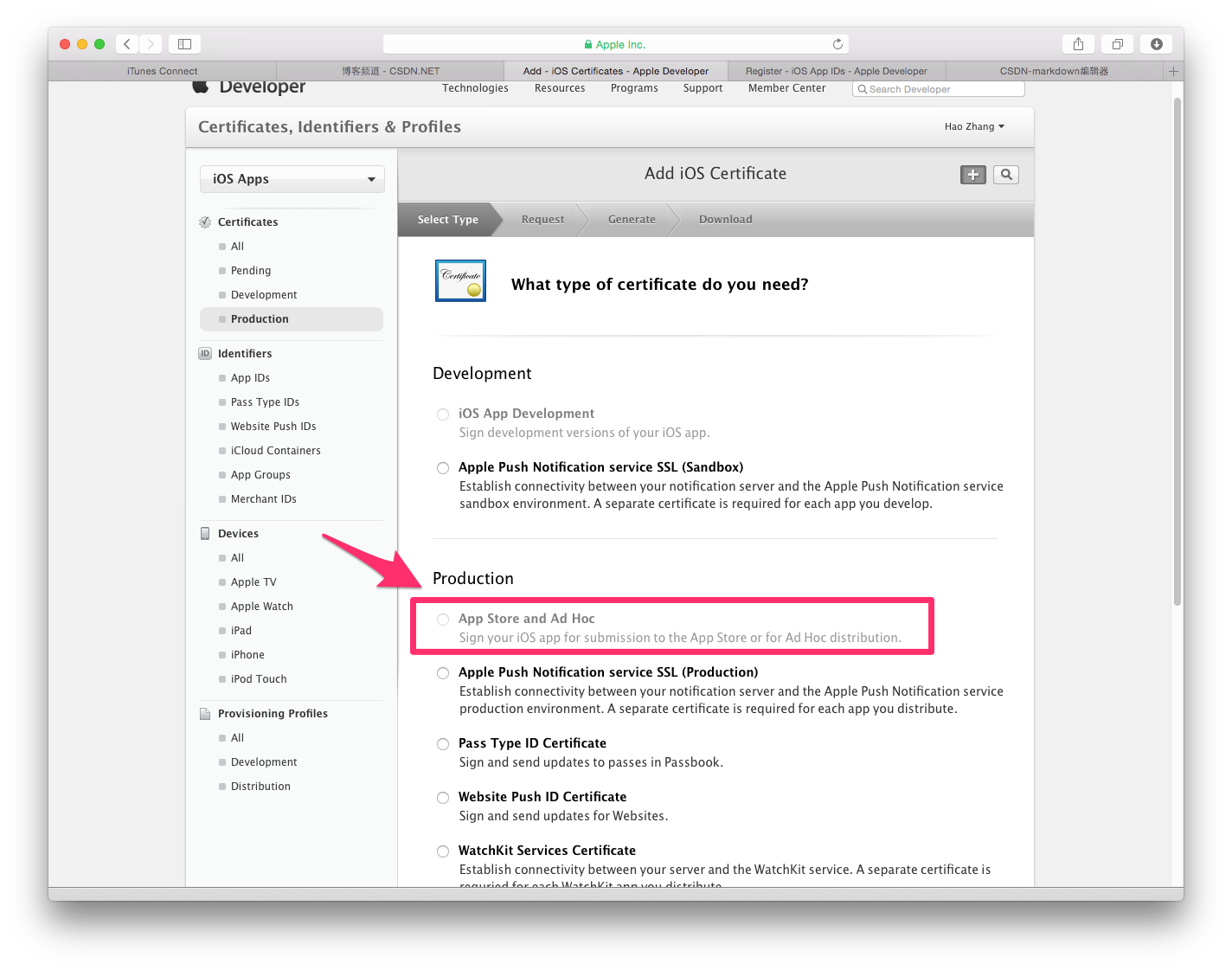Go forward with Safari forward arrow
1232x970 pixels.
(x=151, y=44)
